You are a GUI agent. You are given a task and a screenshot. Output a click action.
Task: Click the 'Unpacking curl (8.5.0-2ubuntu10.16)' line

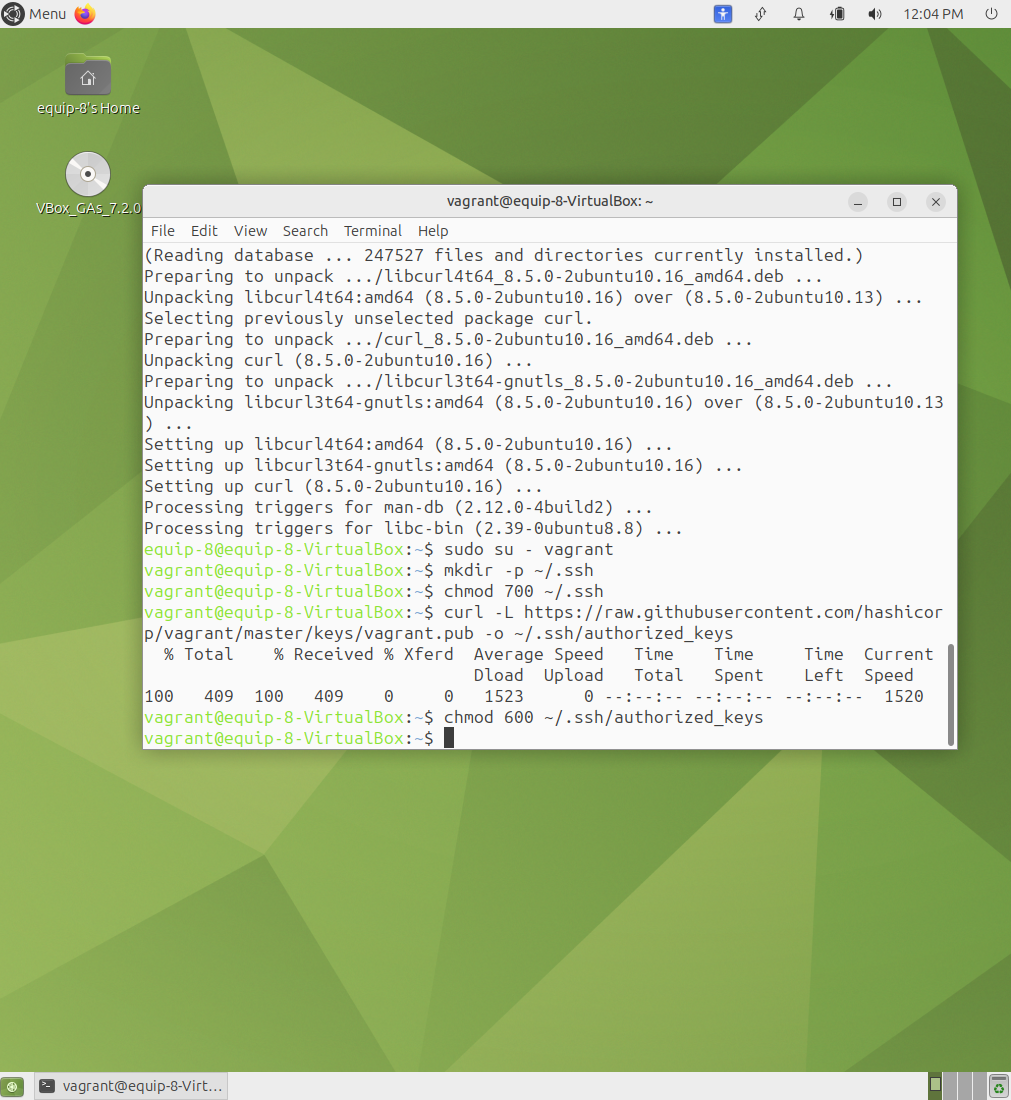(338, 361)
